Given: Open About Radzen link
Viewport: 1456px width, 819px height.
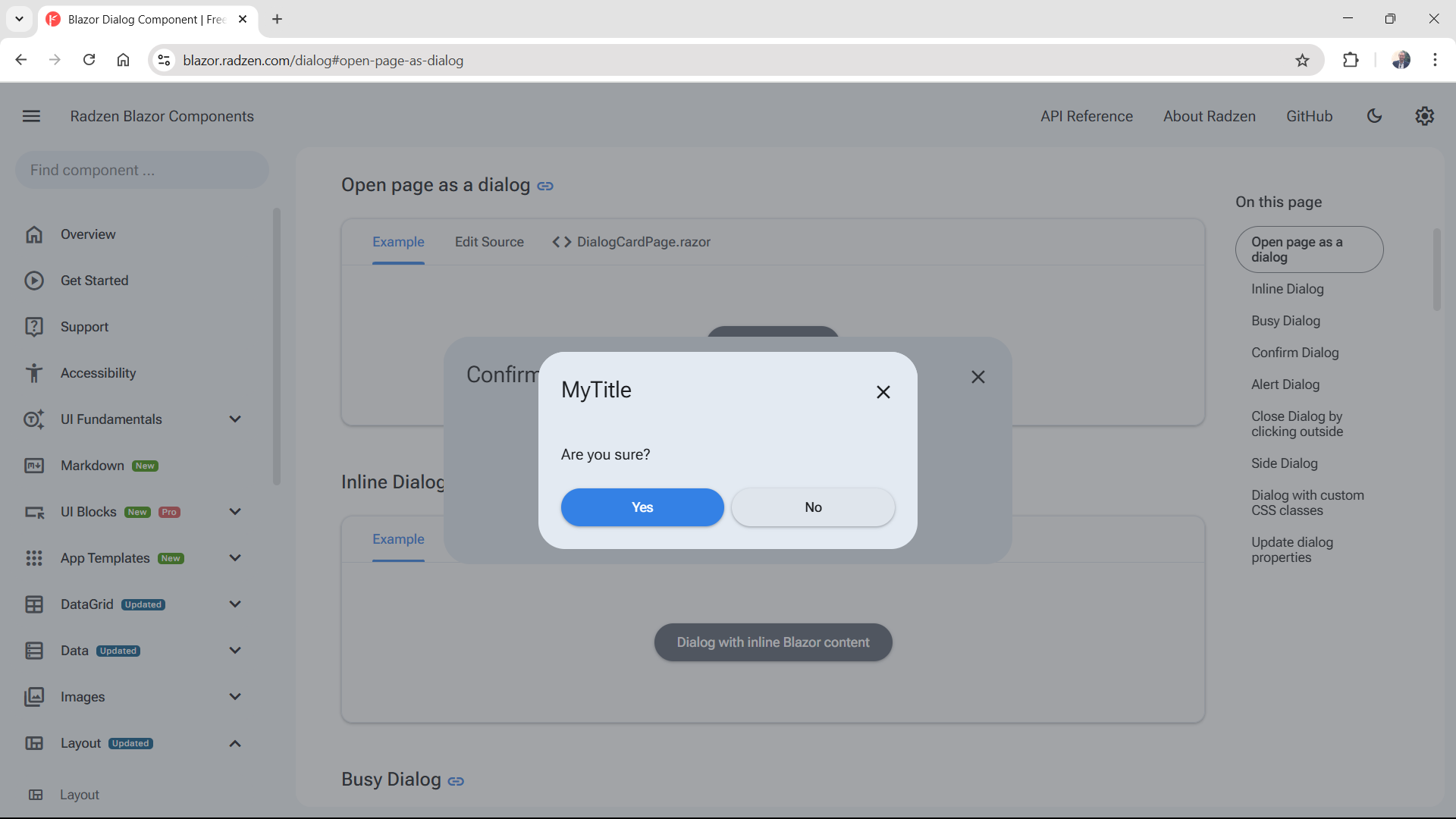Looking at the screenshot, I should (1210, 116).
